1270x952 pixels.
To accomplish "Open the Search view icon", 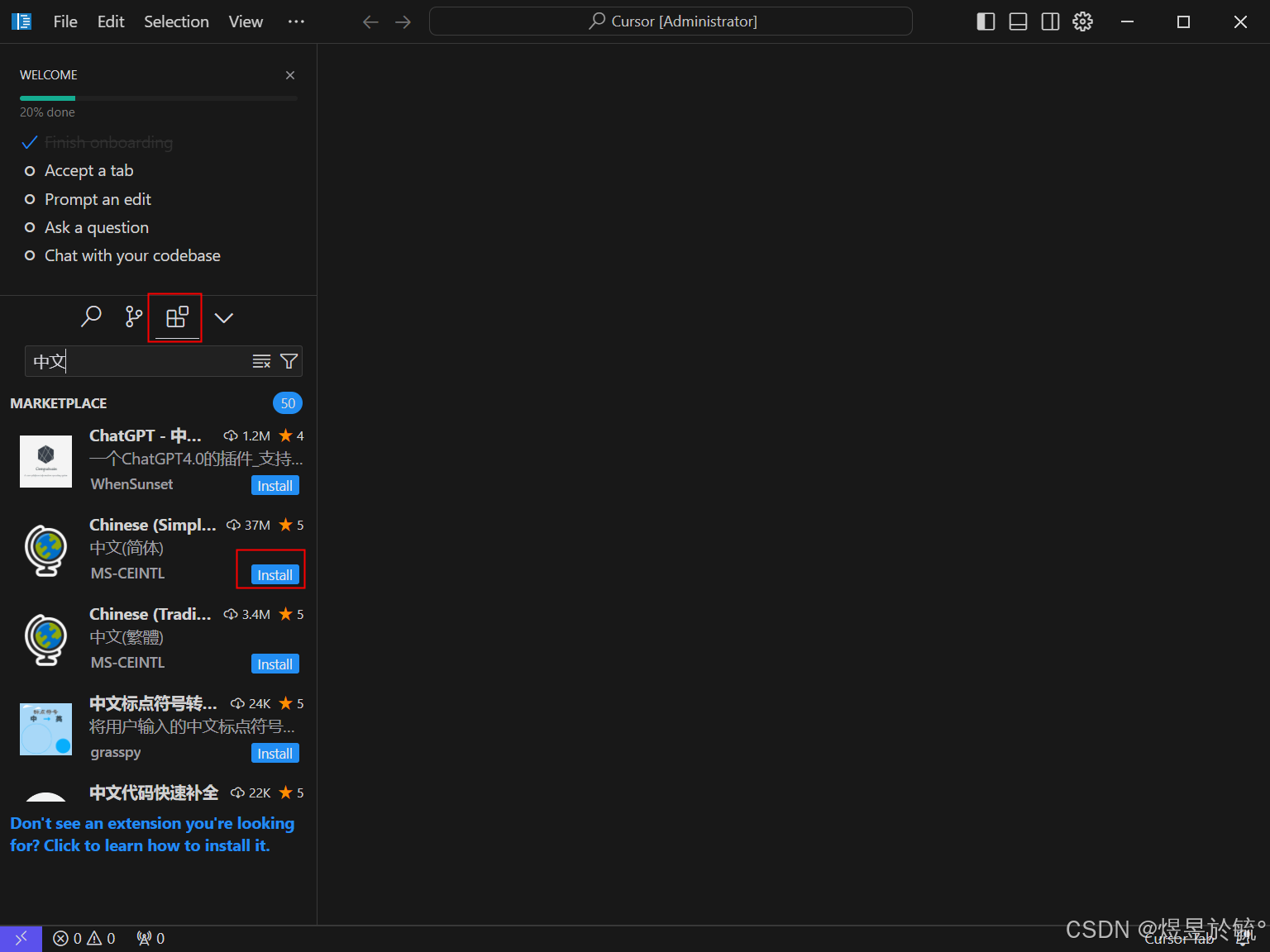I will tap(91, 317).
